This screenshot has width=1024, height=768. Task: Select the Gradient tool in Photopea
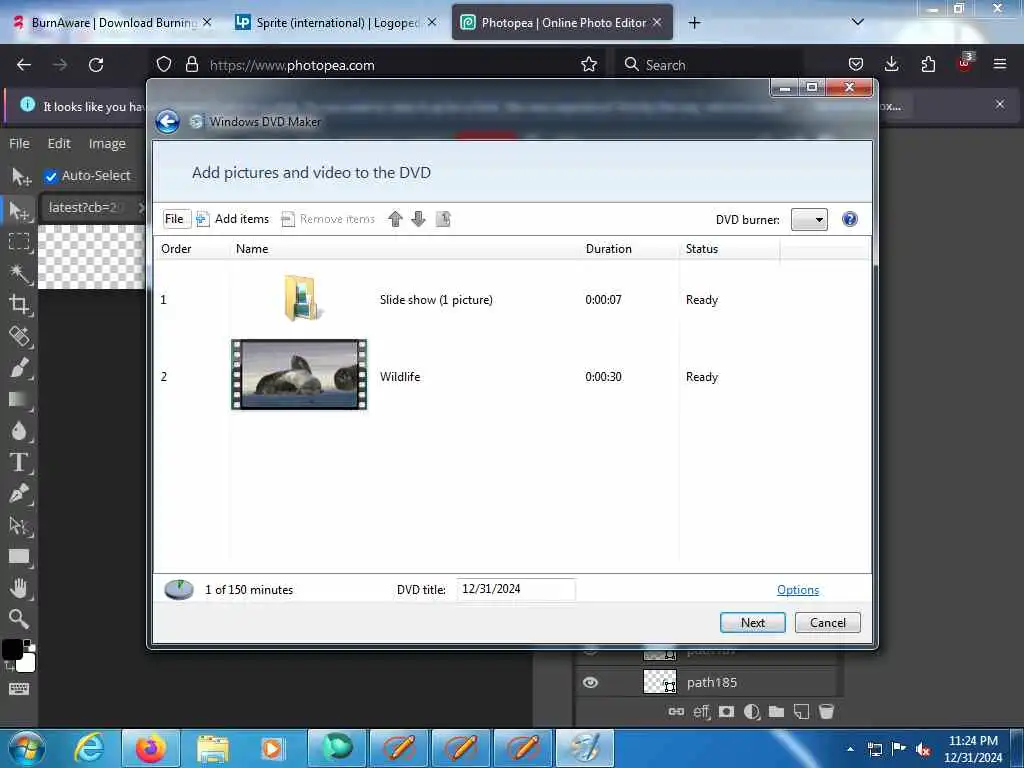point(20,399)
